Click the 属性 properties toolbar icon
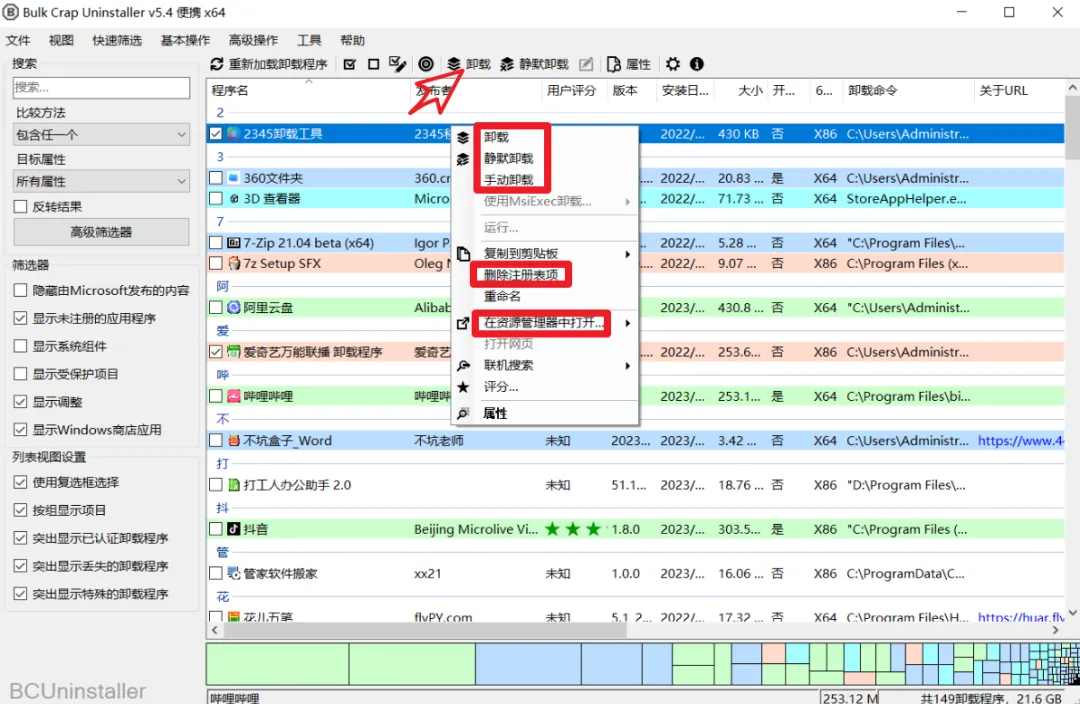 pos(614,64)
